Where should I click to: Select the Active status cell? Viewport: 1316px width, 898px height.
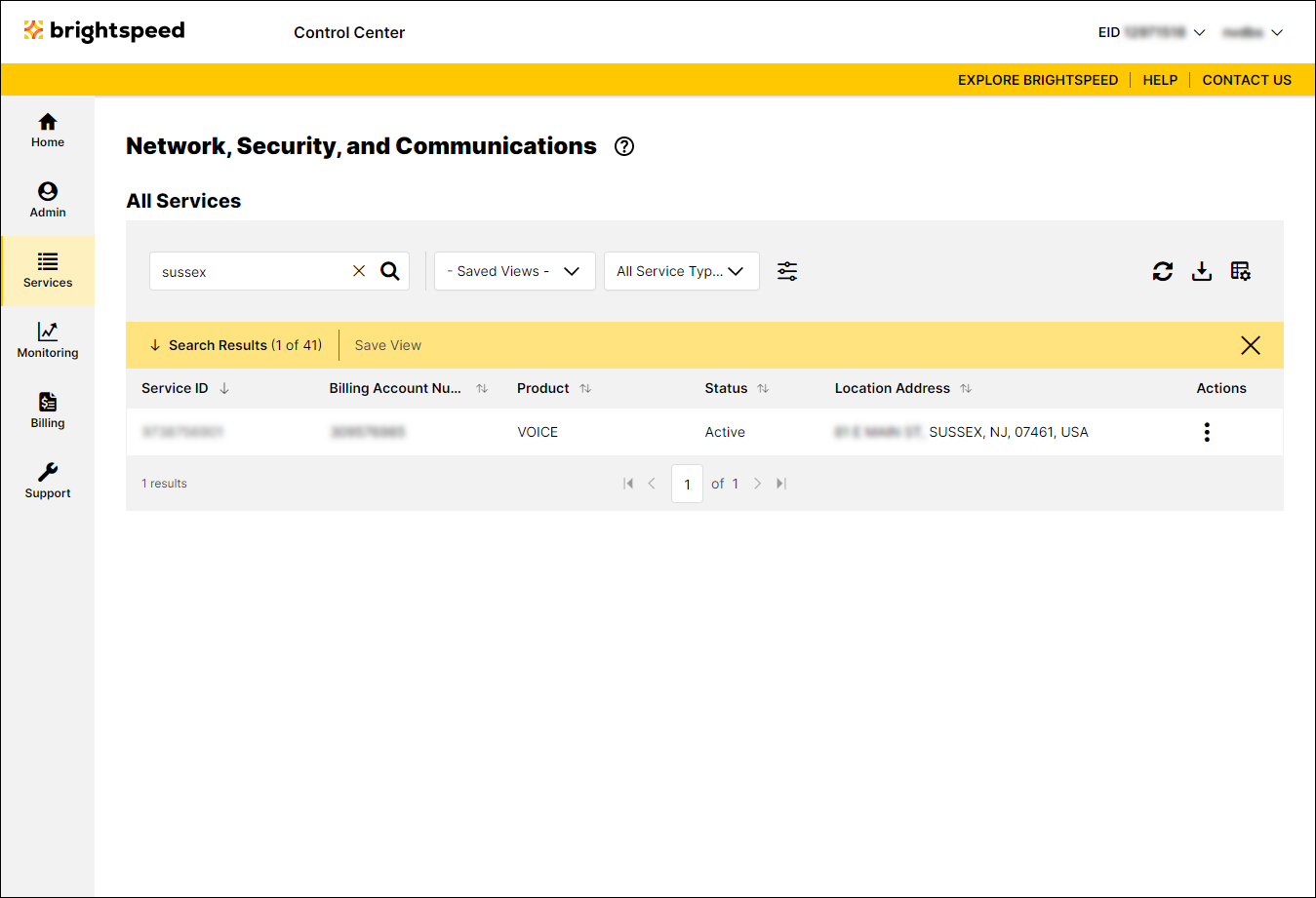725,432
